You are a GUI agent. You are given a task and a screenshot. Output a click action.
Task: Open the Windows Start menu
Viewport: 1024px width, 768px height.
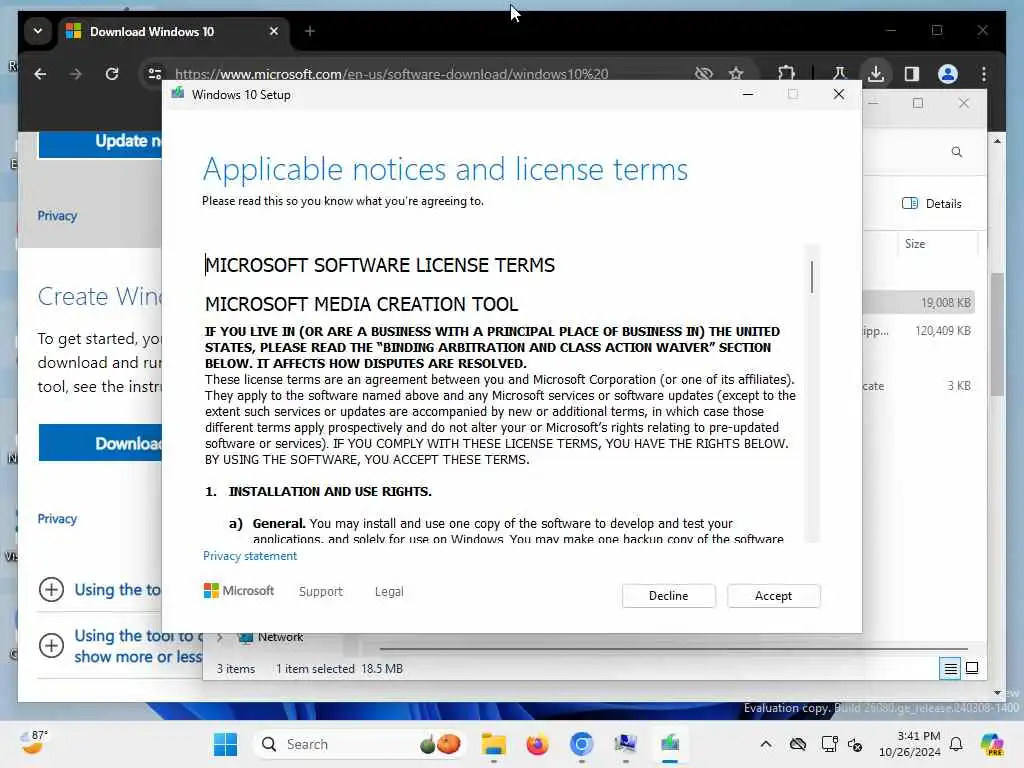(x=225, y=744)
